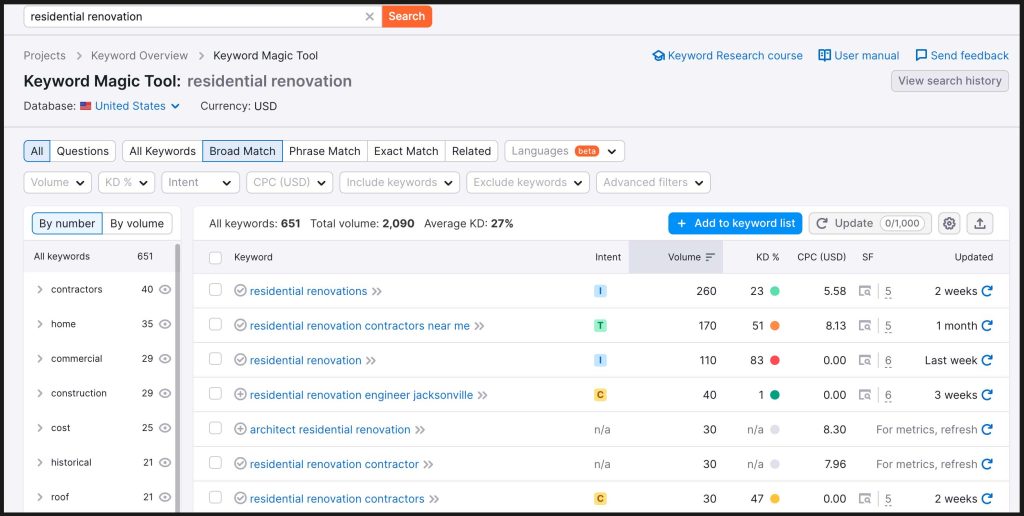Open the Intent filter dropdown
This screenshot has width=1024, height=516.
click(x=200, y=183)
